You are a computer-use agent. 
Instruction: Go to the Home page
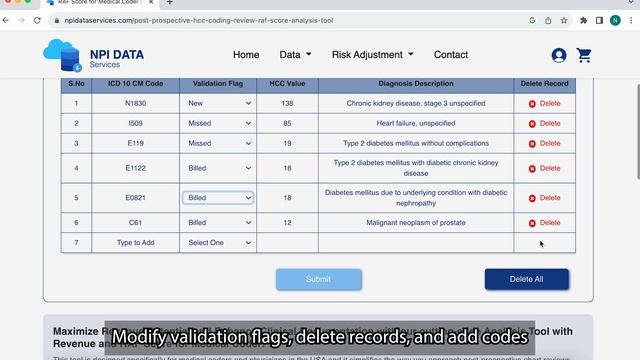pyautogui.click(x=246, y=55)
